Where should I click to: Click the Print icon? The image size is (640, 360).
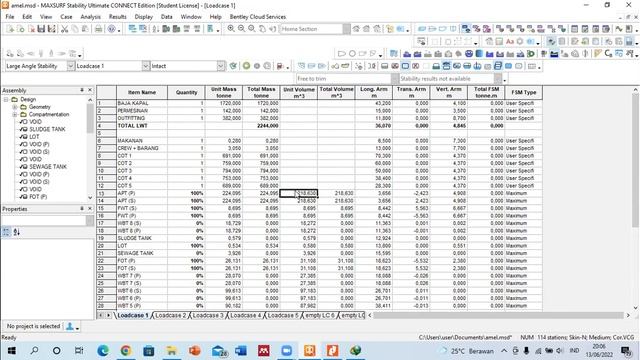(98, 29)
